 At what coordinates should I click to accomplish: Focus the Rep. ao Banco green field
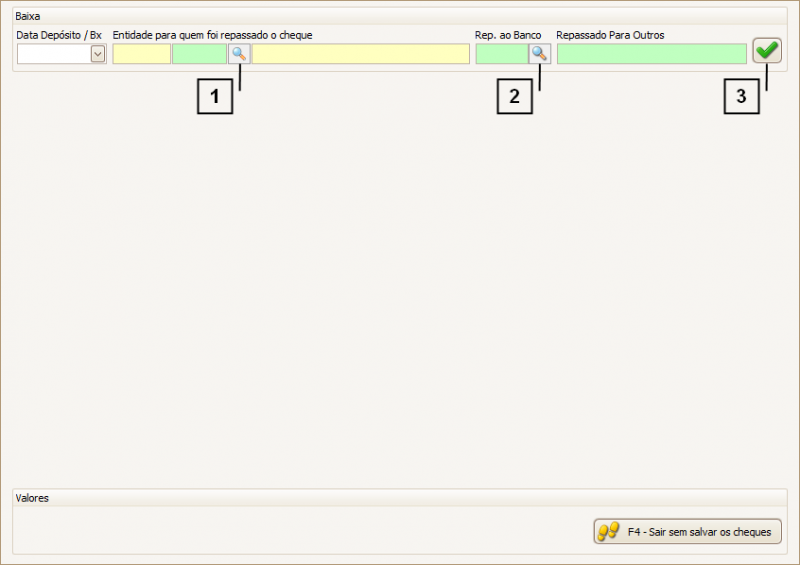[x=501, y=55]
